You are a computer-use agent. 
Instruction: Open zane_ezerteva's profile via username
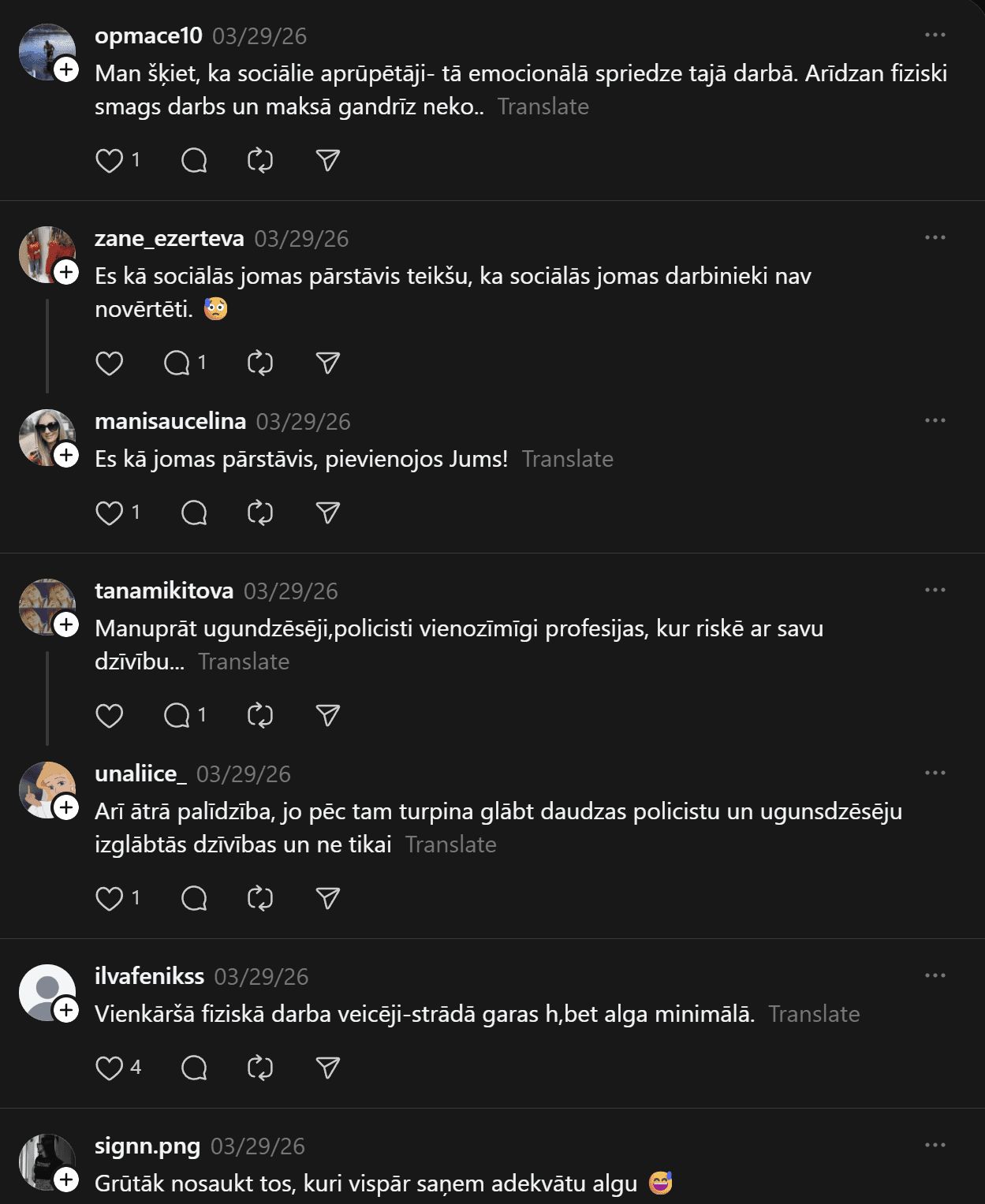pyautogui.click(x=170, y=239)
